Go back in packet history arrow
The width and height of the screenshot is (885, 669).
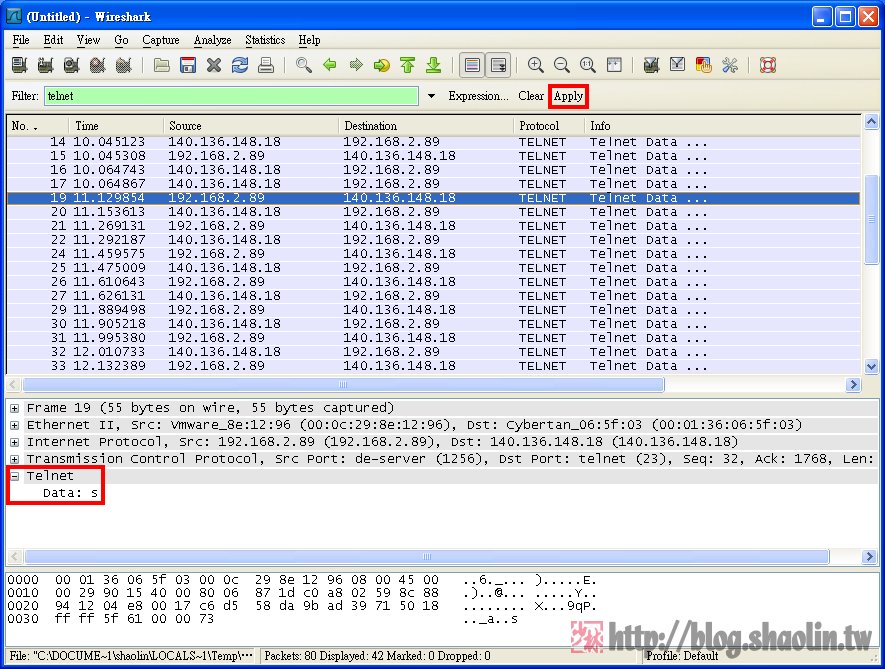click(330, 65)
